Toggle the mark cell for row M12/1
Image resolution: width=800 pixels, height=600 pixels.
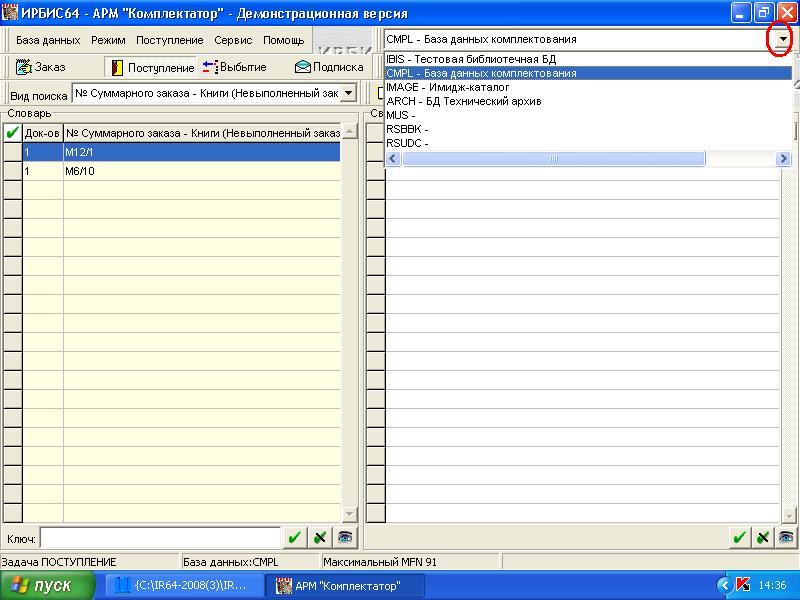pyautogui.click(x=12, y=152)
